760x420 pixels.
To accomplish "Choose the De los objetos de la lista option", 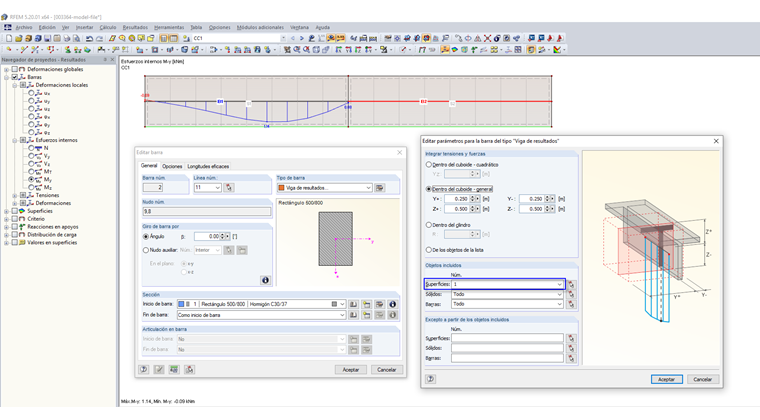I will (429, 250).
